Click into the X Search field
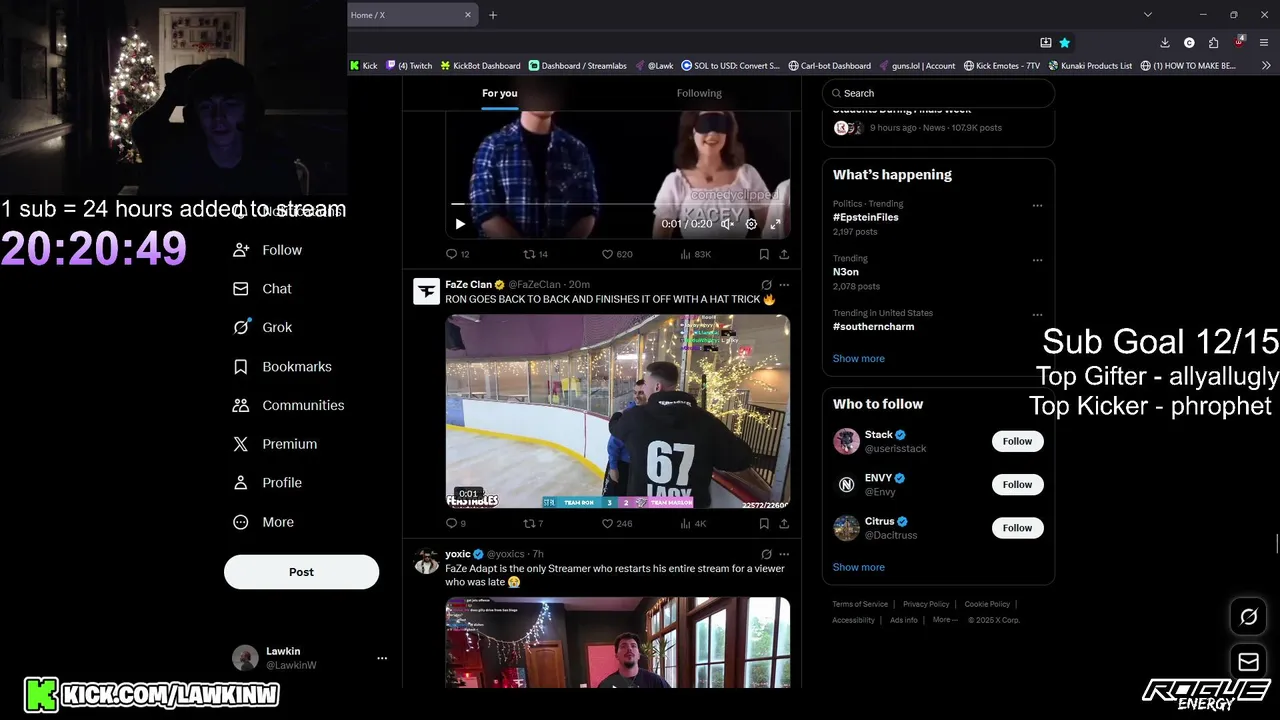Viewport: 1280px width, 720px height. click(938, 93)
